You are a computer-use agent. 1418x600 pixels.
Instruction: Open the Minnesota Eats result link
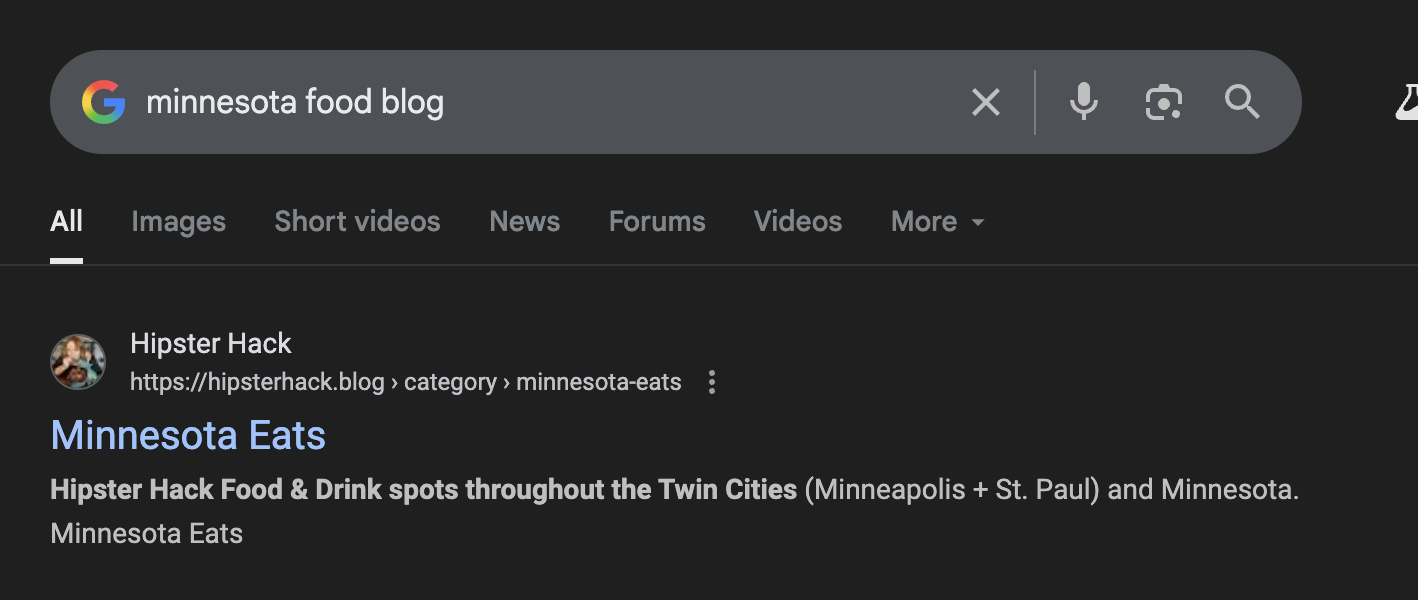(x=188, y=436)
